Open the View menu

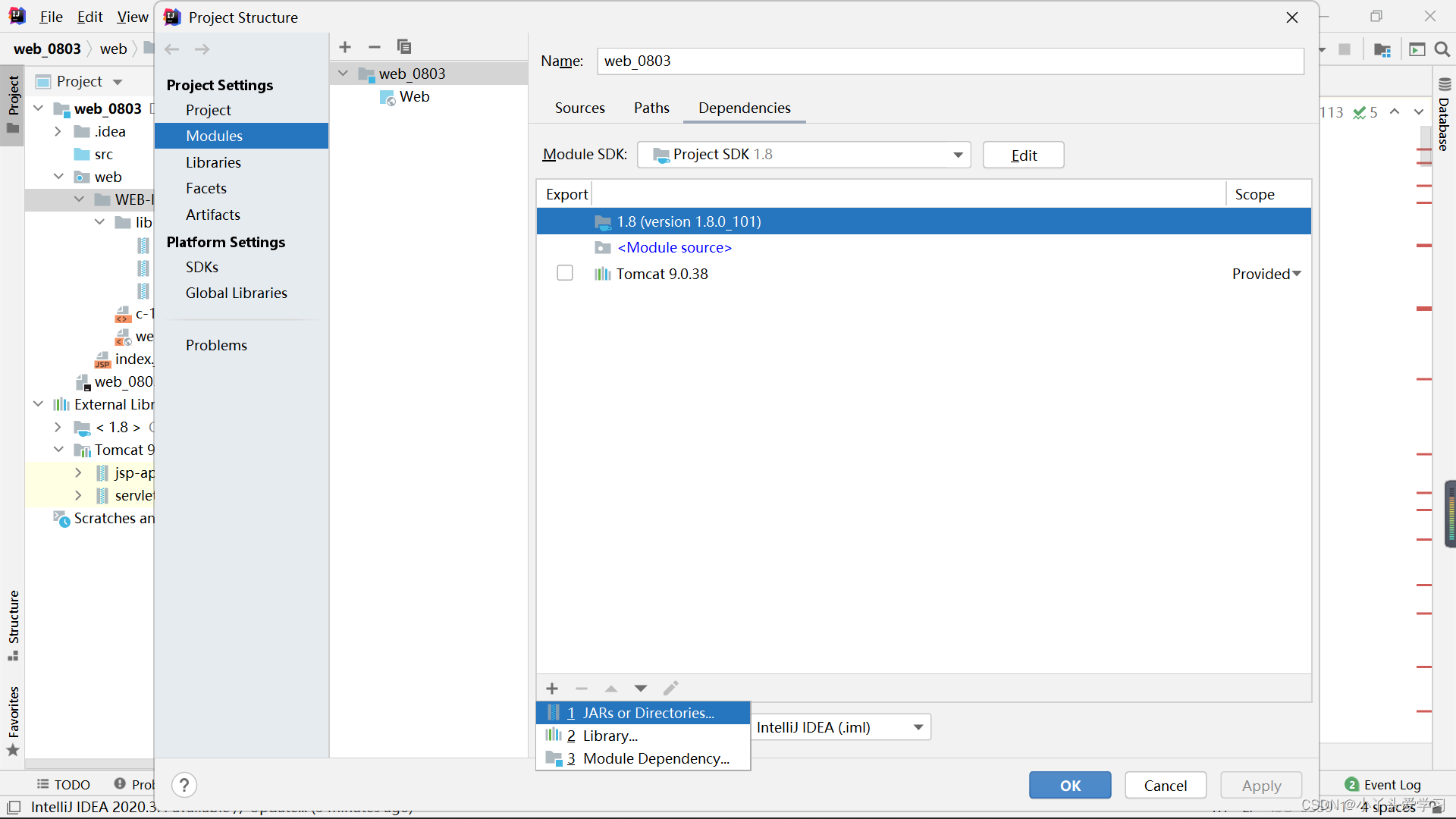(133, 17)
